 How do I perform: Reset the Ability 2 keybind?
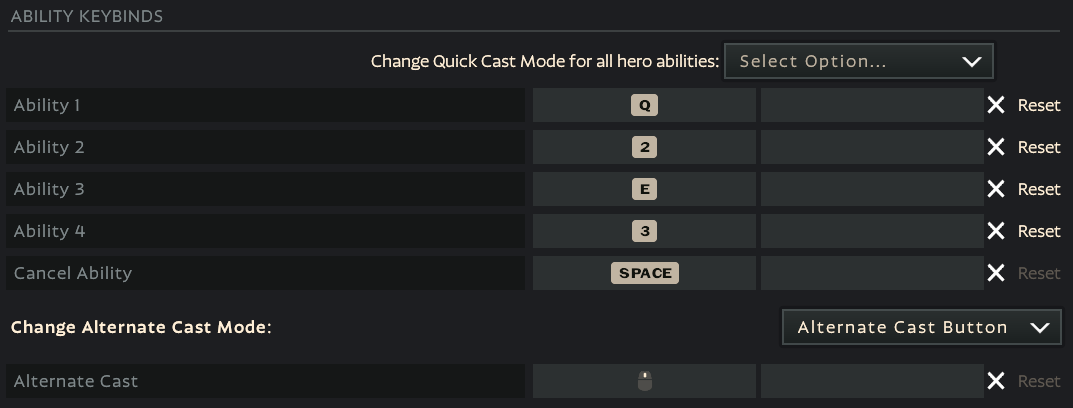[1039, 146]
